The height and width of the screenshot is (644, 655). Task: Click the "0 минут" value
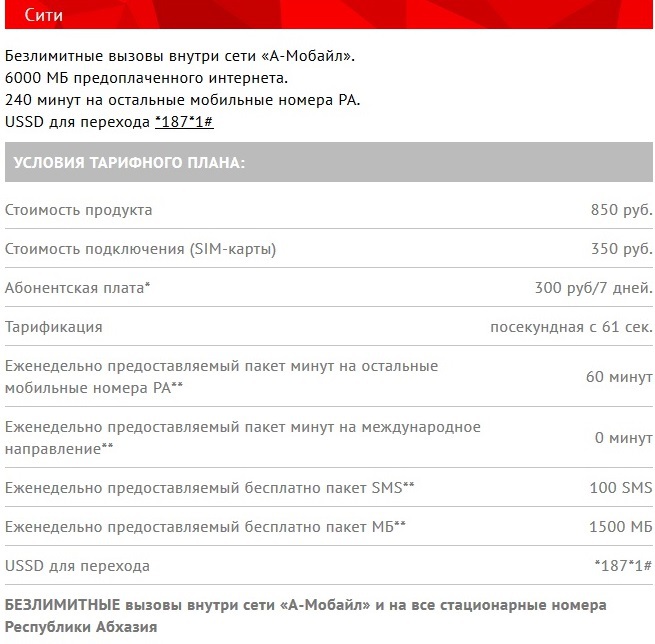click(x=623, y=438)
